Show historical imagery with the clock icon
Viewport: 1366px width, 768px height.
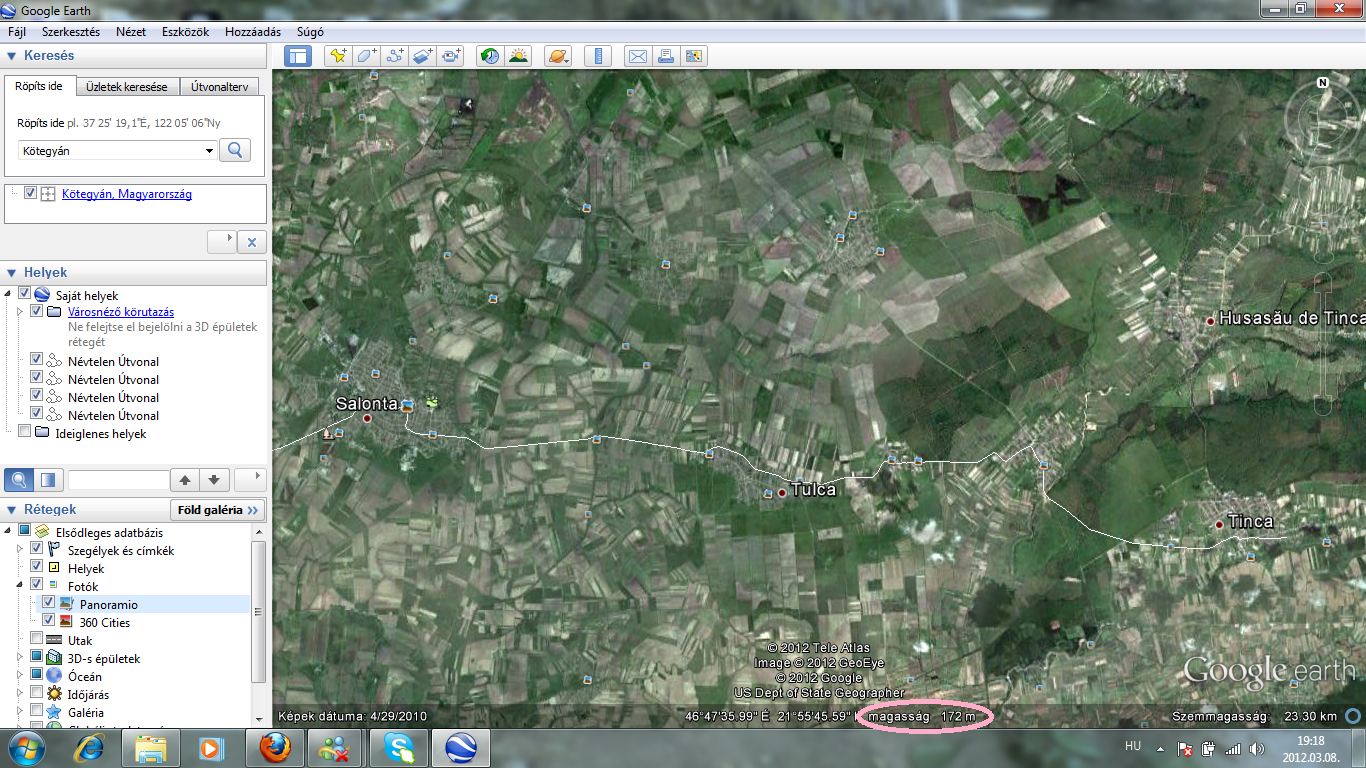tap(489, 56)
